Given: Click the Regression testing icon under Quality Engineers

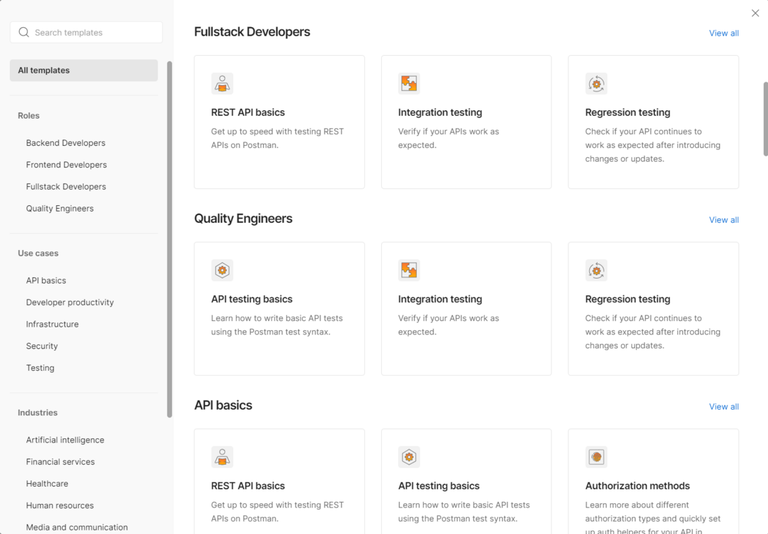Looking at the screenshot, I should click(596, 270).
